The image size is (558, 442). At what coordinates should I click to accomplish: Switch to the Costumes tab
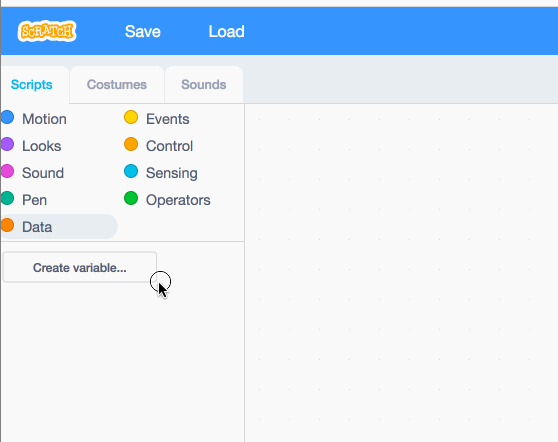[x=117, y=85]
